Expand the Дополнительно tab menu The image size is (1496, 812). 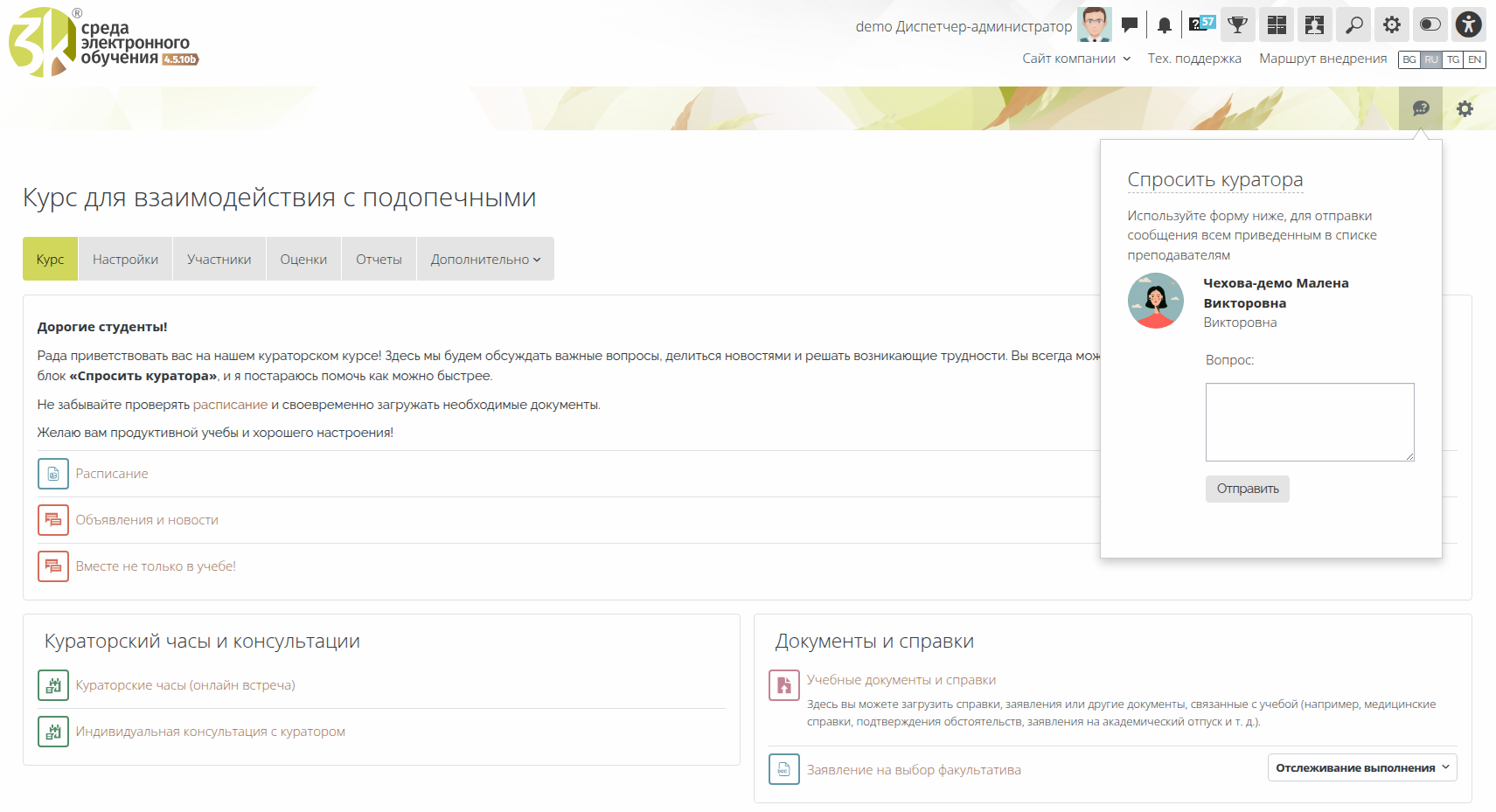(485, 260)
